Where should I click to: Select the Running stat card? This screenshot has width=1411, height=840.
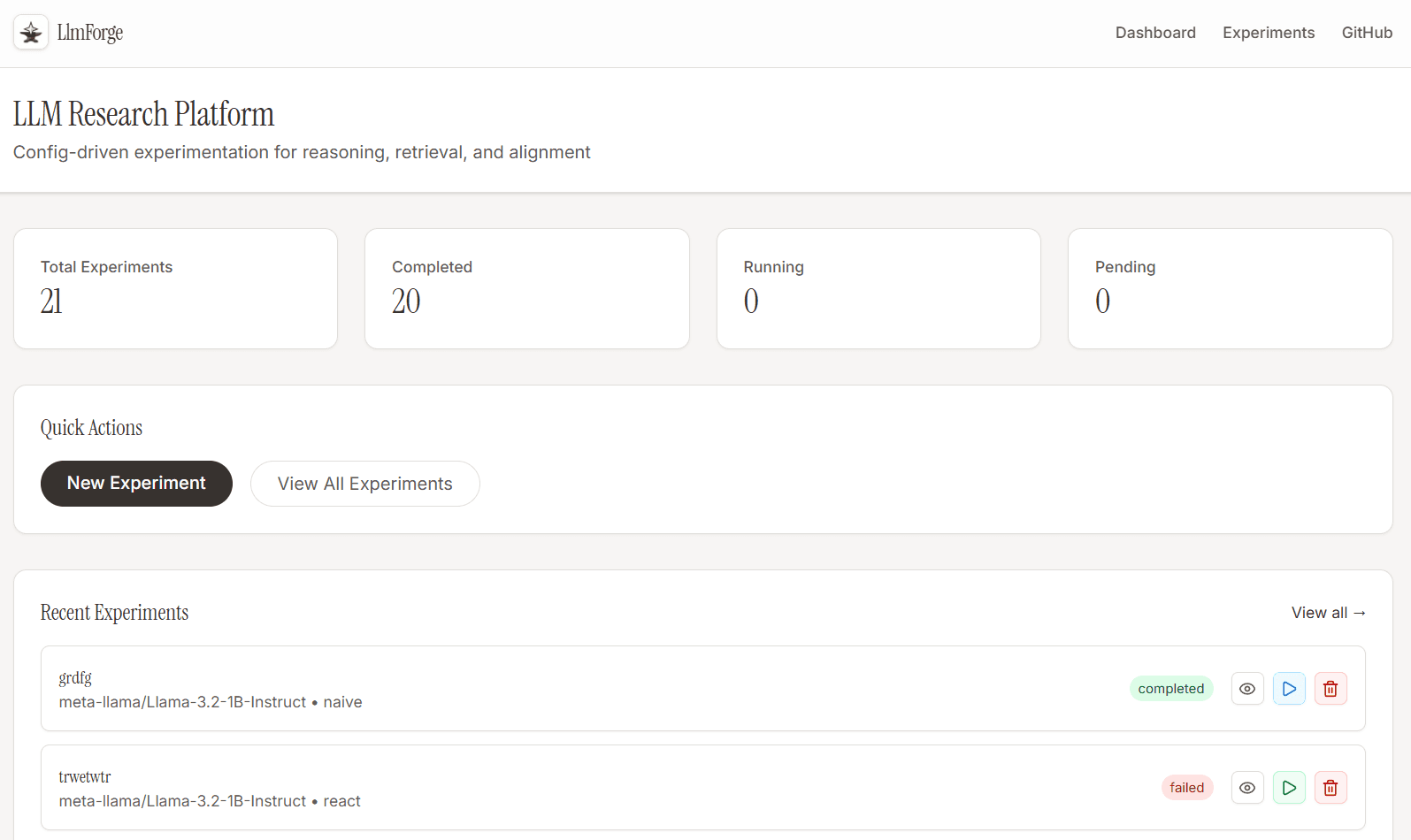[x=878, y=289]
